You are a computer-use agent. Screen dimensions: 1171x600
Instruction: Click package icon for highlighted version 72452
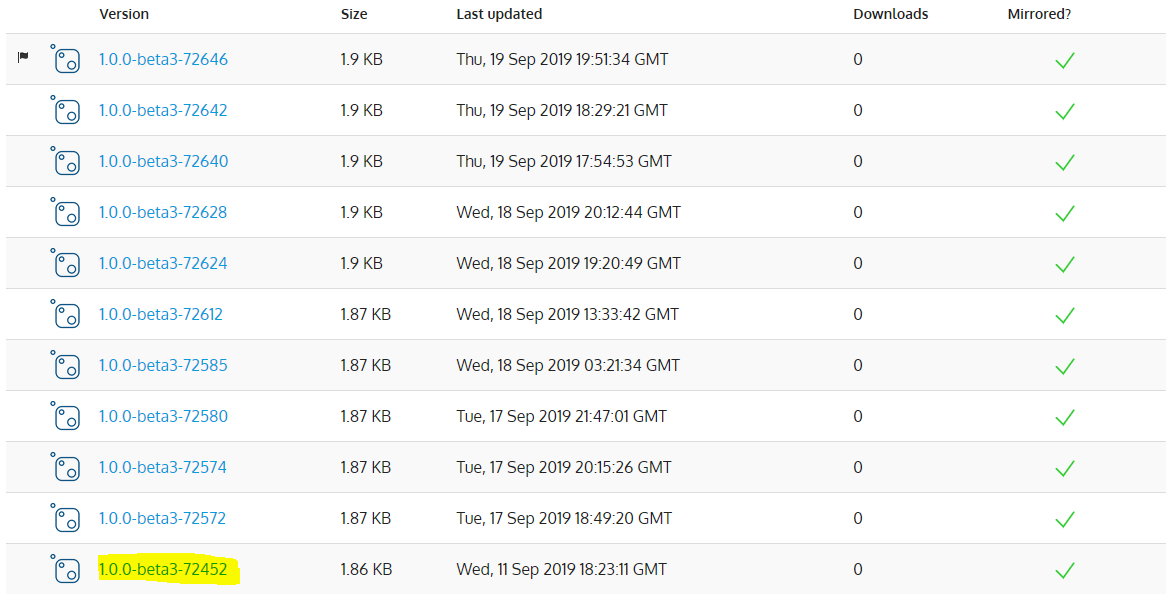click(x=66, y=569)
